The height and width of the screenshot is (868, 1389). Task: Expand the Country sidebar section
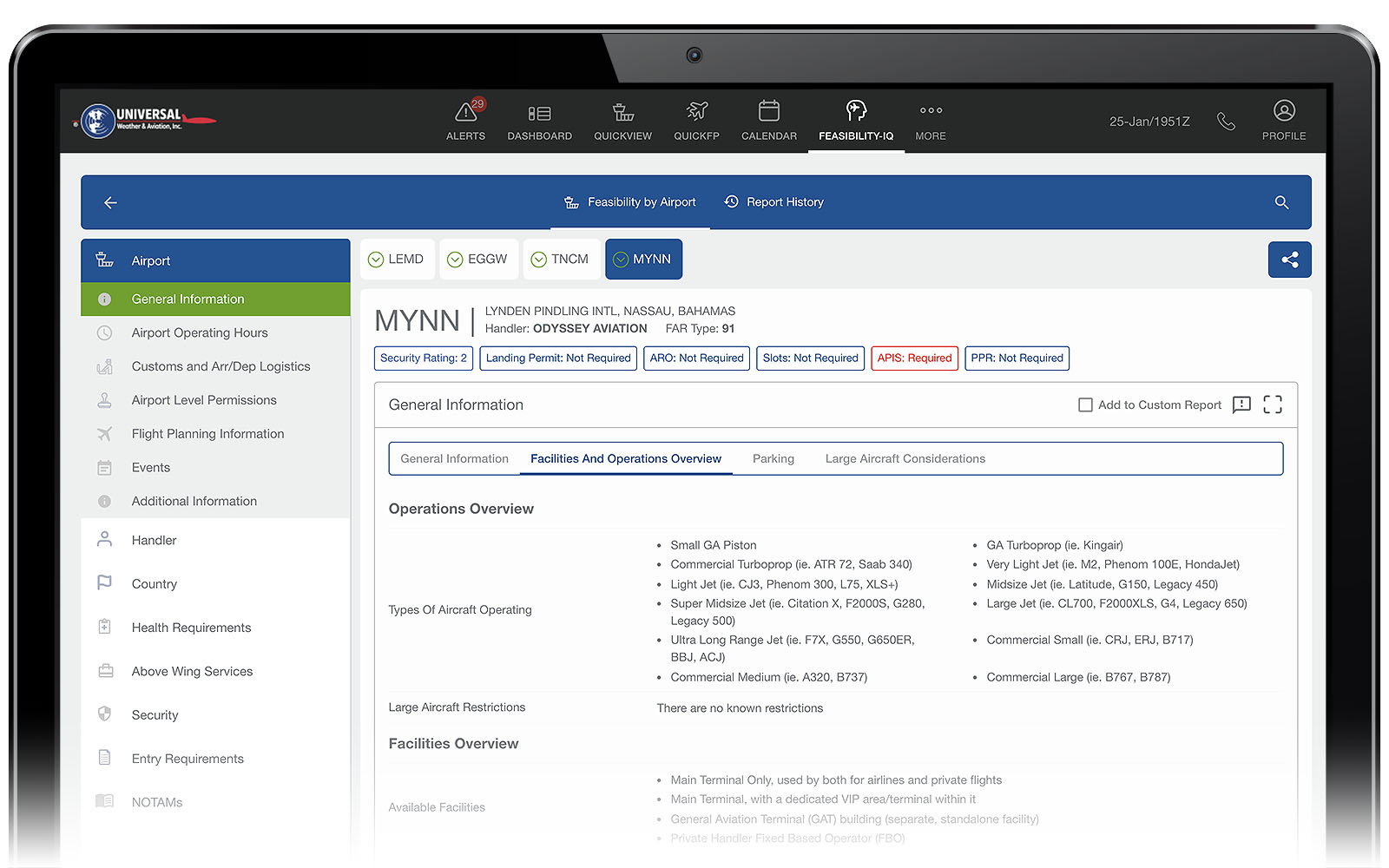tap(154, 584)
